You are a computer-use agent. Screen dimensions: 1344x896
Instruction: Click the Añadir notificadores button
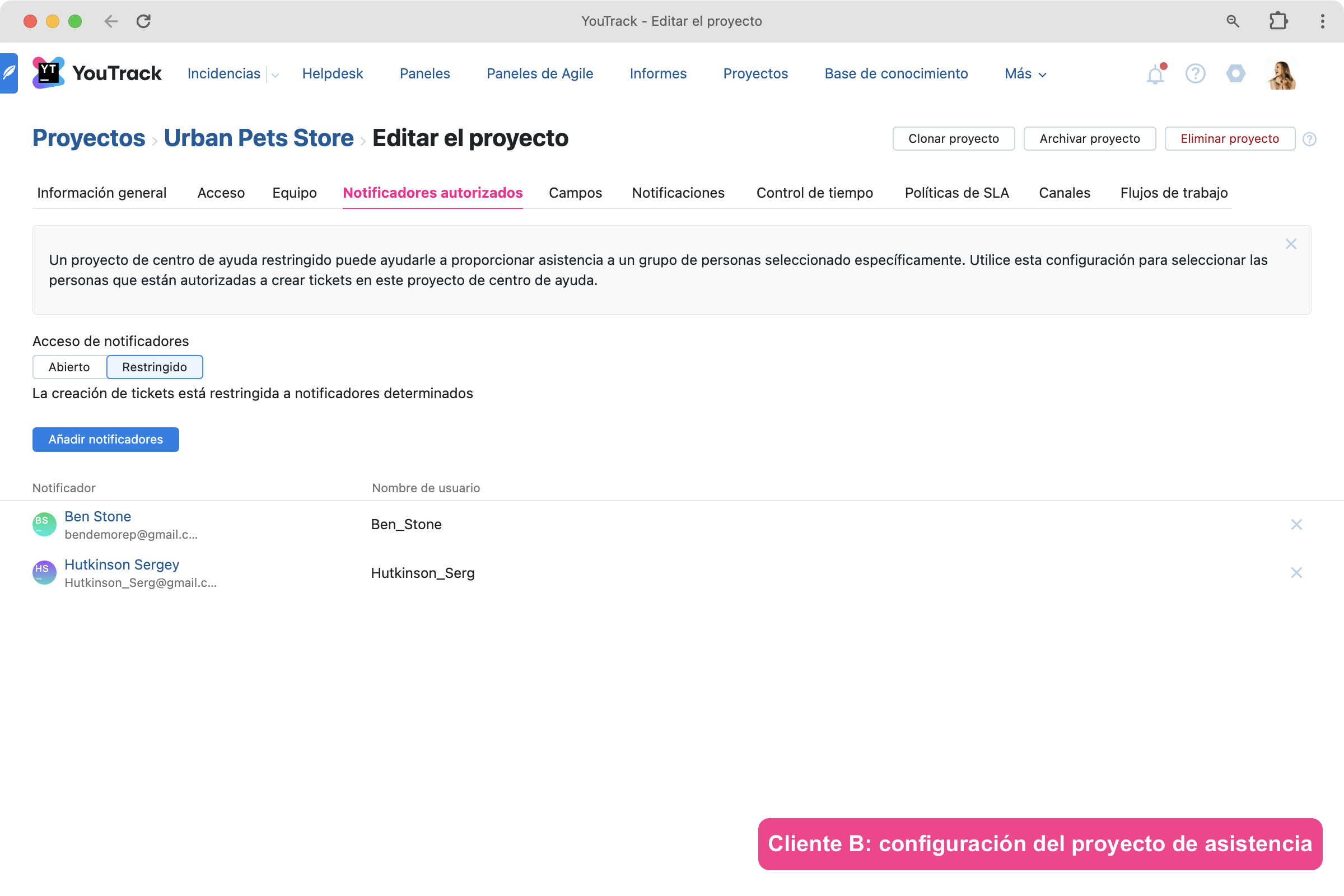106,440
